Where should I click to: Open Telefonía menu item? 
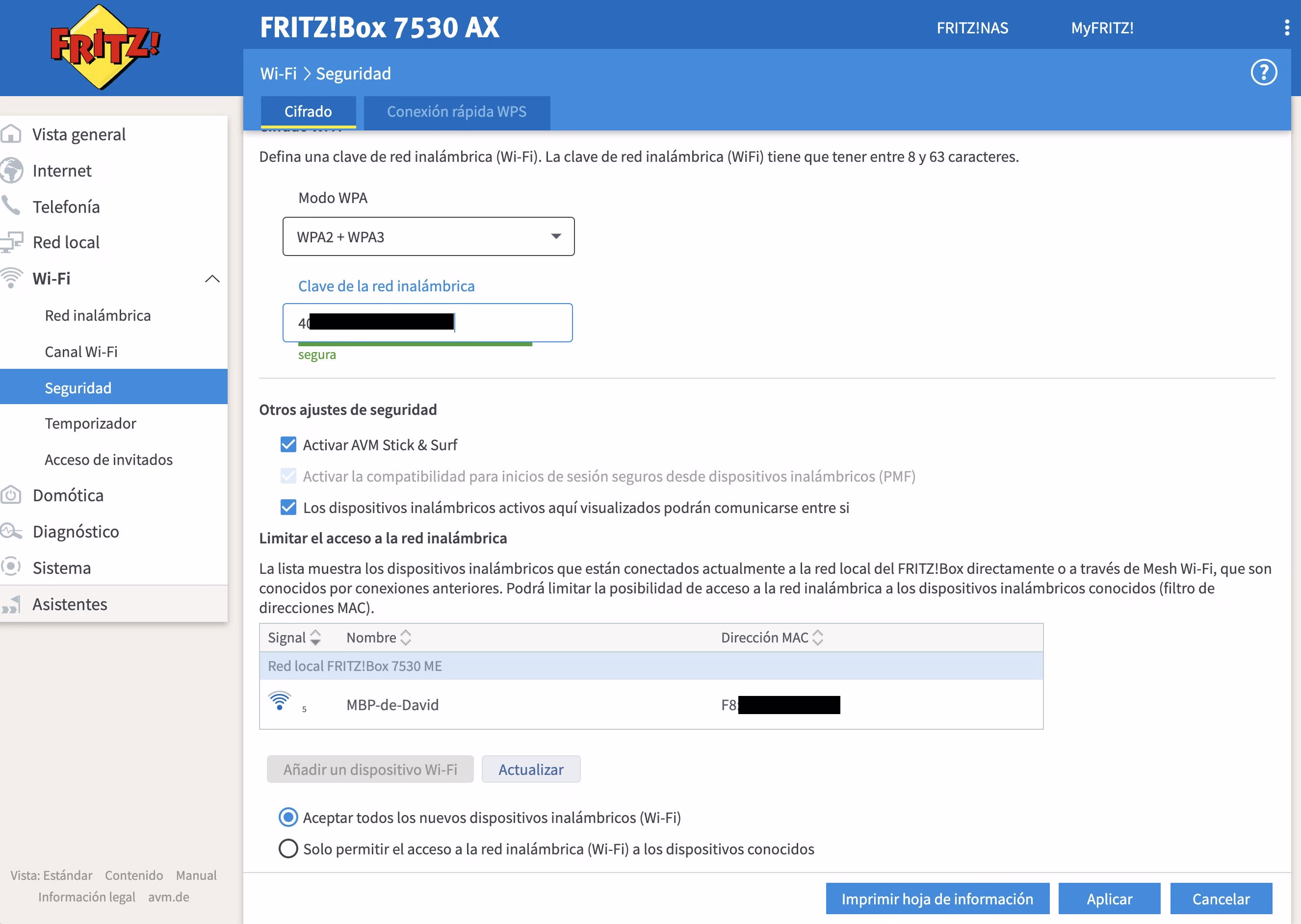(x=66, y=206)
